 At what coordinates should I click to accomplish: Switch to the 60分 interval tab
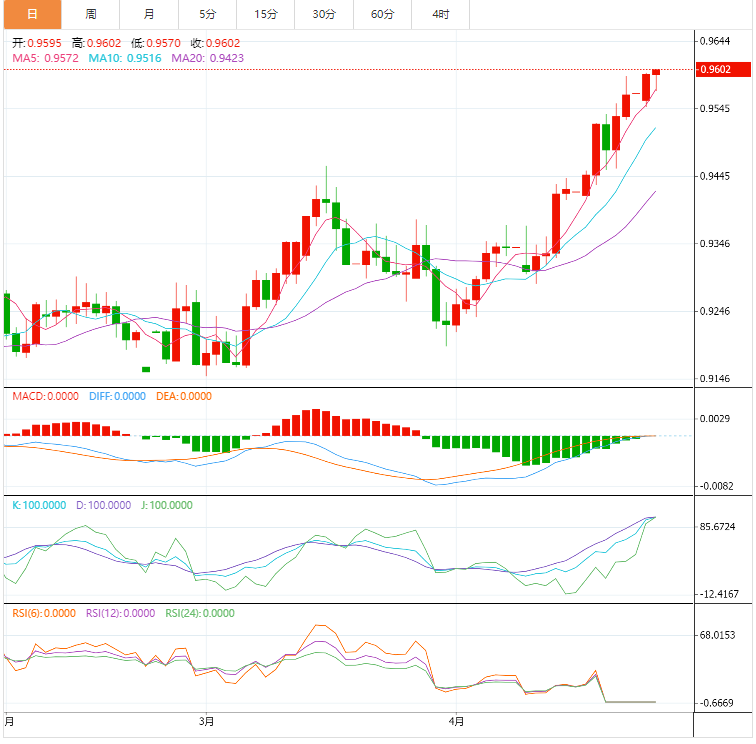pyautogui.click(x=382, y=14)
